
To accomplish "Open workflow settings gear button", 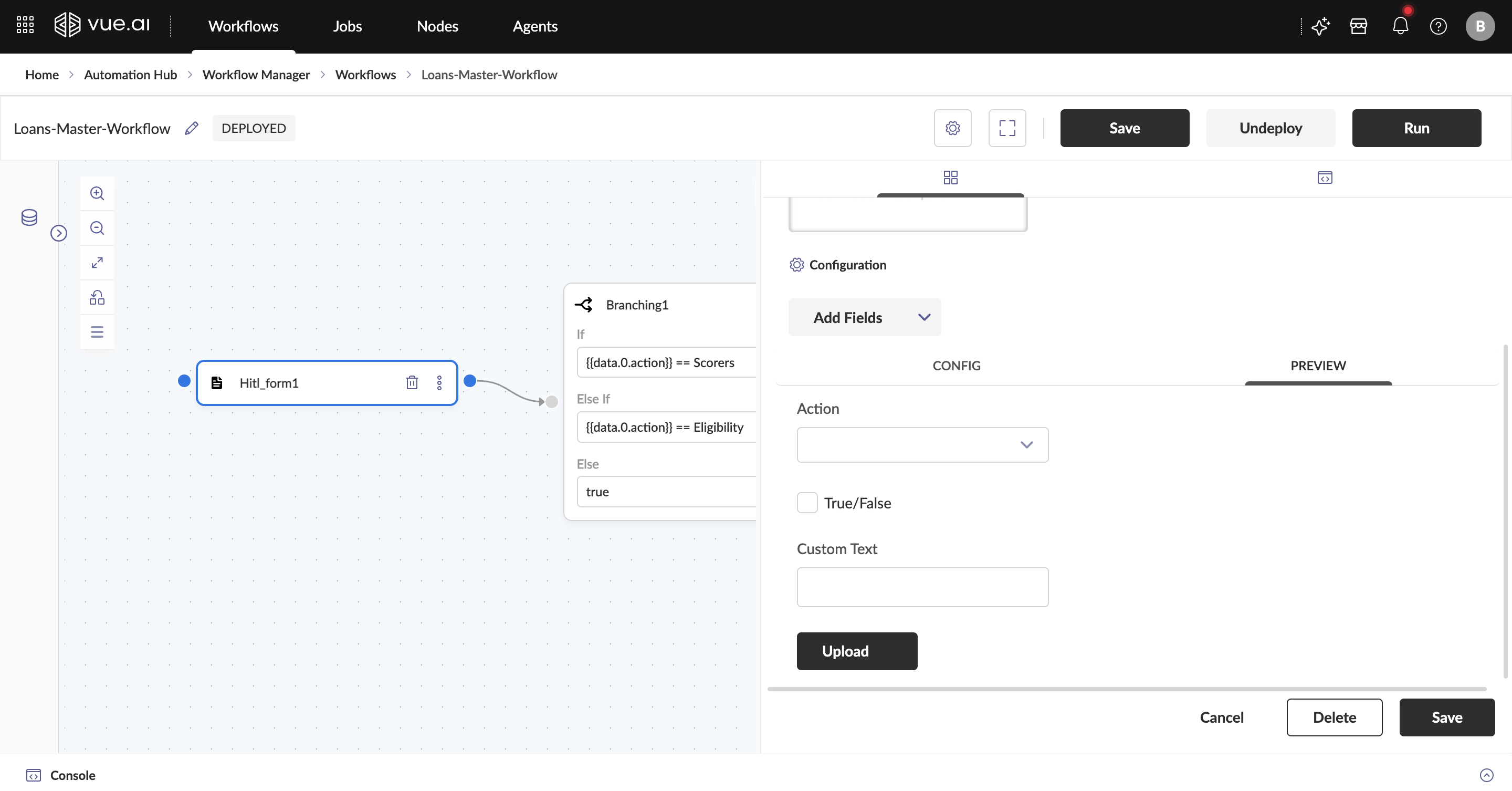I will [x=952, y=128].
